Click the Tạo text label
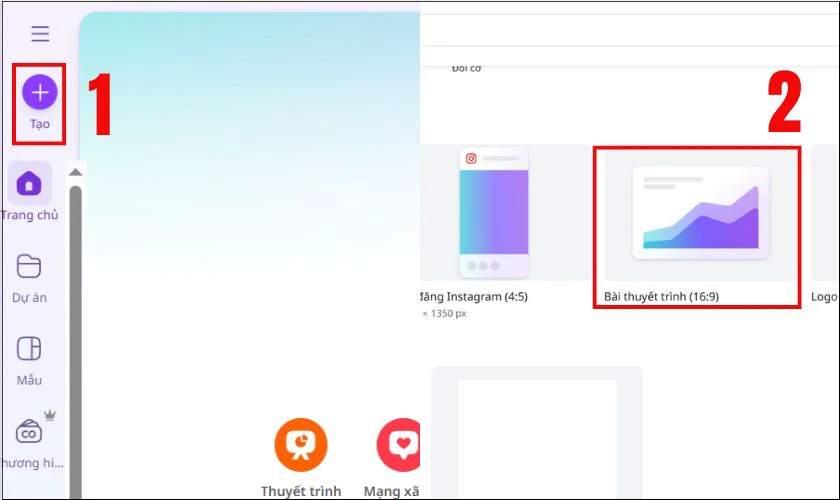The height and width of the screenshot is (500, 840). point(40,124)
